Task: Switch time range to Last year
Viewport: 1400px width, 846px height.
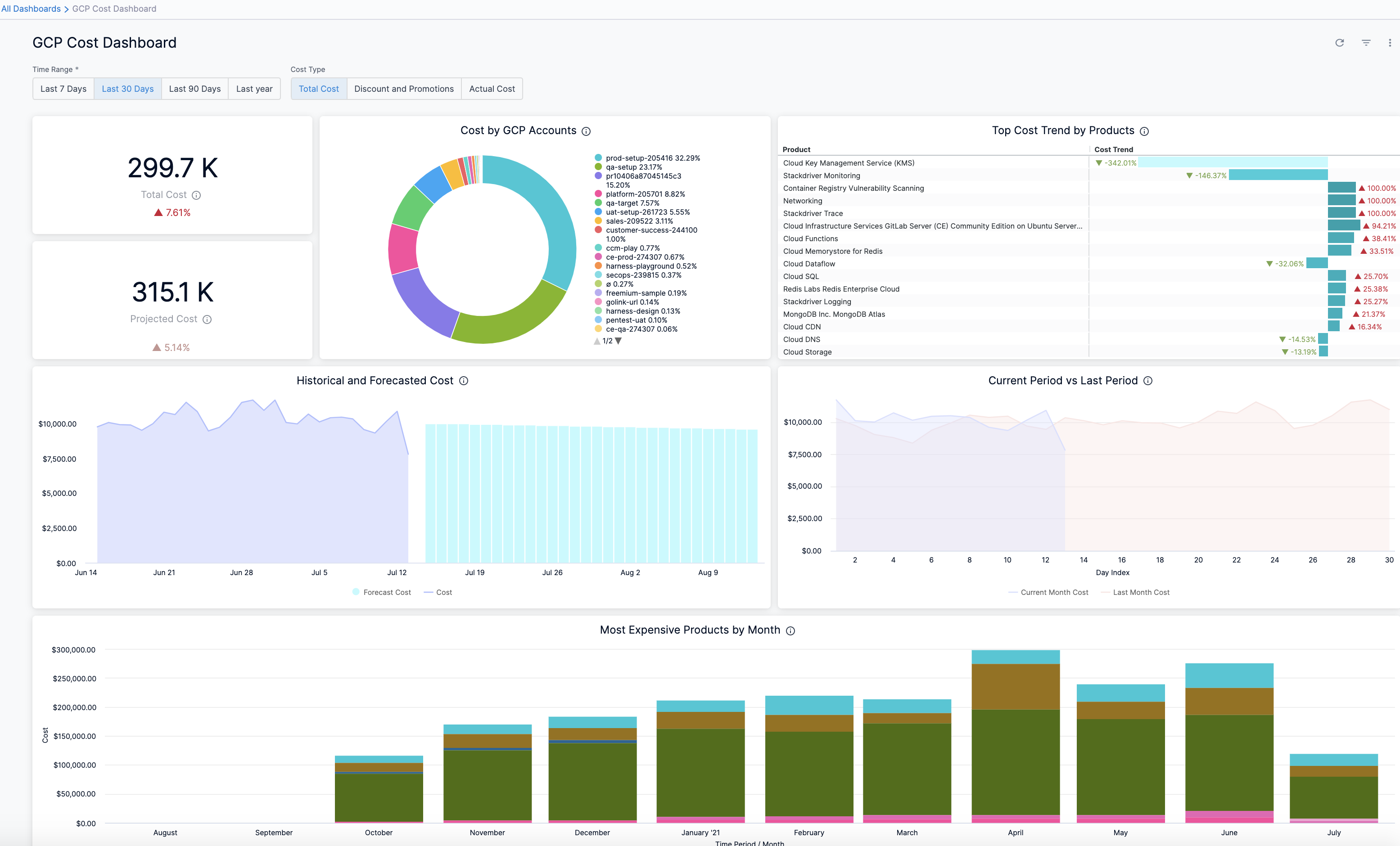Action: pyautogui.click(x=254, y=89)
